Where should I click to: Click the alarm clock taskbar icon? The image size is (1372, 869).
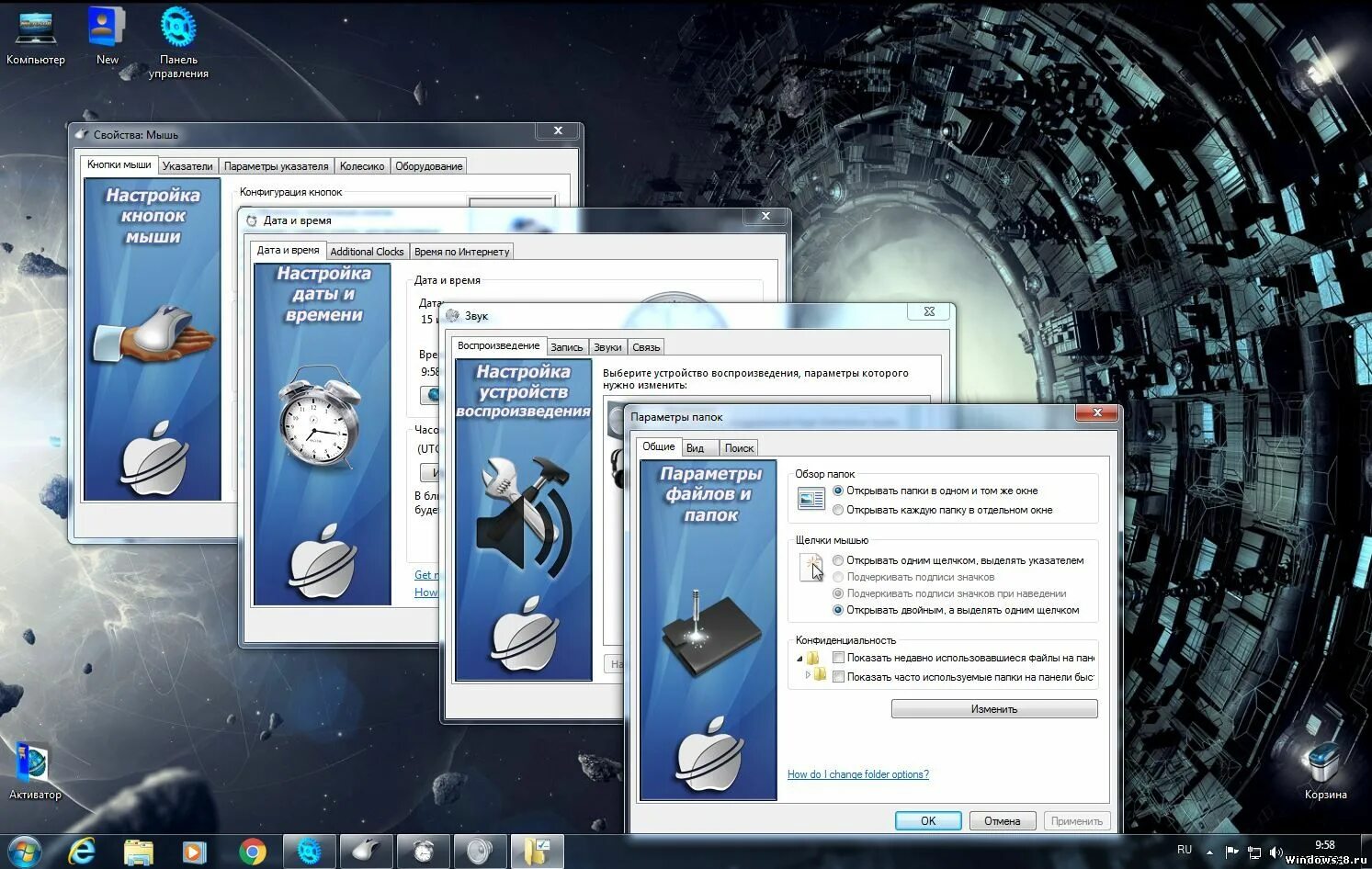pyautogui.click(x=422, y=852)
